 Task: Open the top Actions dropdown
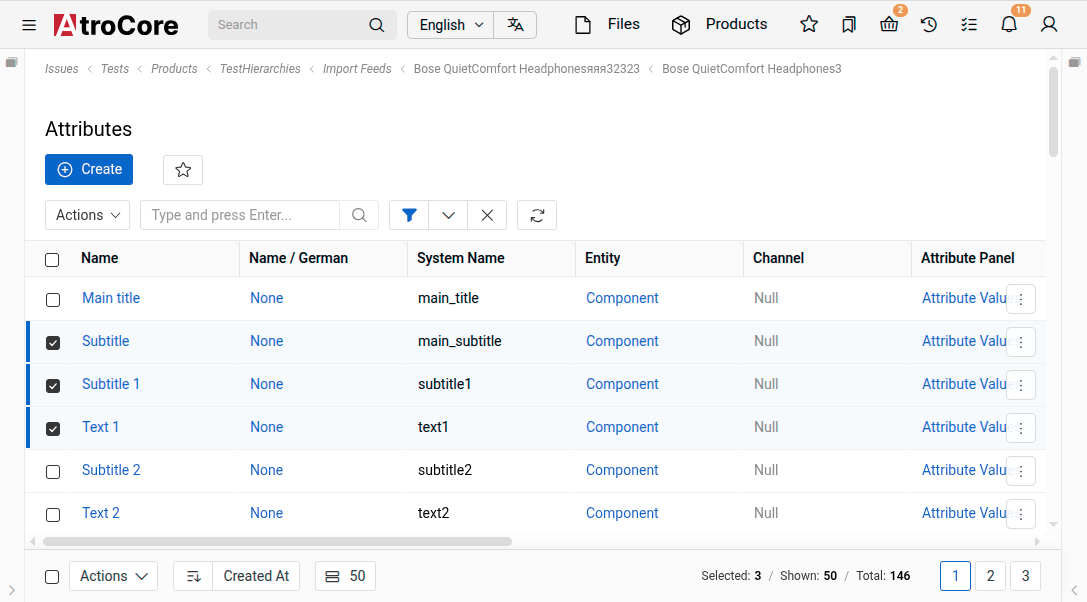[87, 215]
